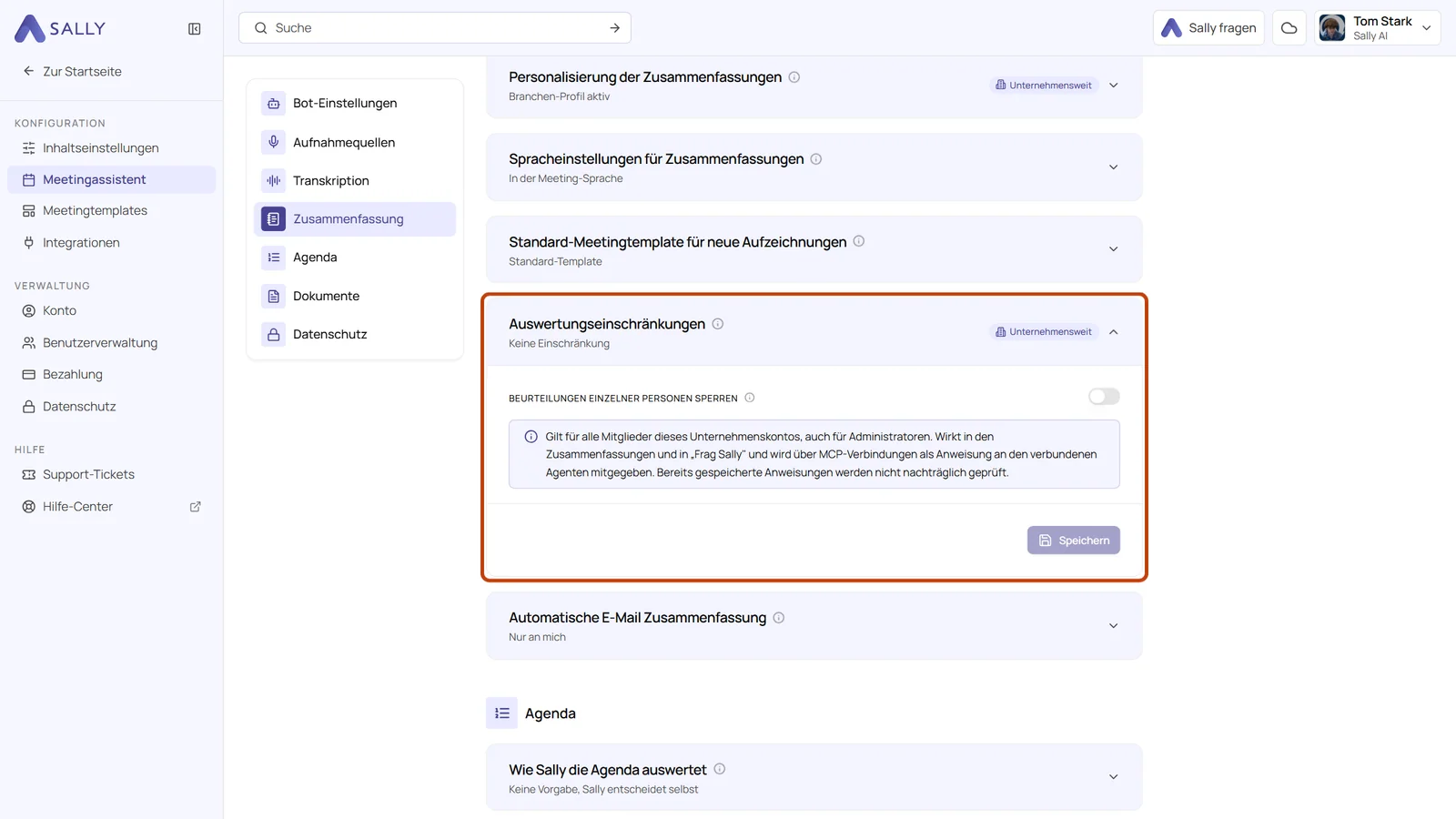
Task: Open info icon next to Beurteilungen einzelner Personen sperren
Action: point(749,398)
